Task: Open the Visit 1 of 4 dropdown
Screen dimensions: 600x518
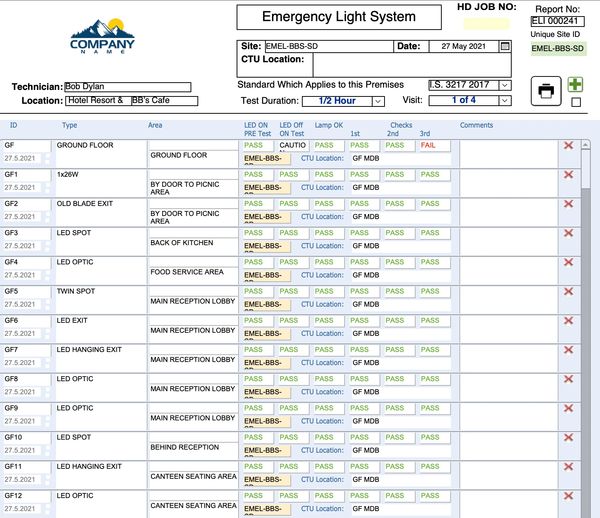Action: coord(505,101)
